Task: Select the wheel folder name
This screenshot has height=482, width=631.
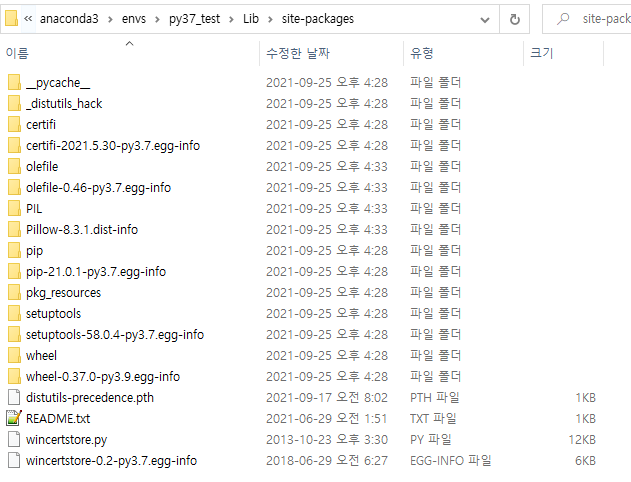Action: click(41, 355)
